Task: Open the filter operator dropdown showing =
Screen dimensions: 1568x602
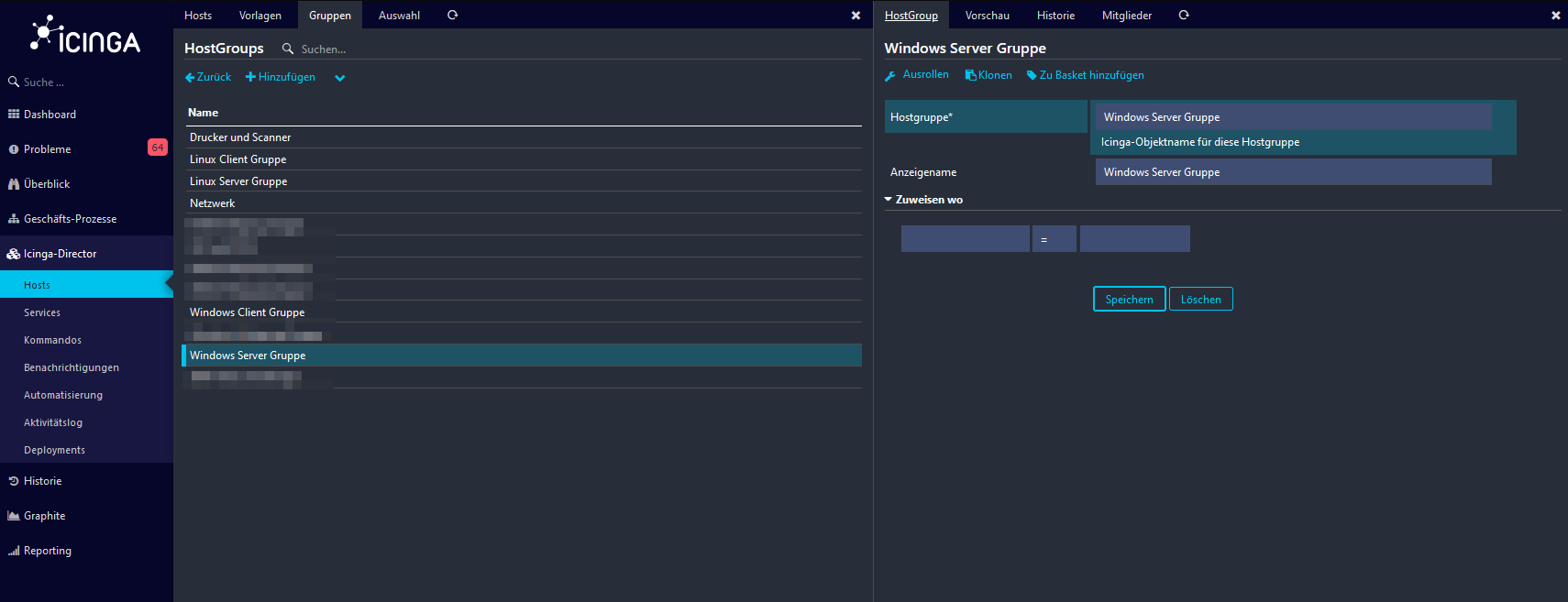Action: 1055,239
